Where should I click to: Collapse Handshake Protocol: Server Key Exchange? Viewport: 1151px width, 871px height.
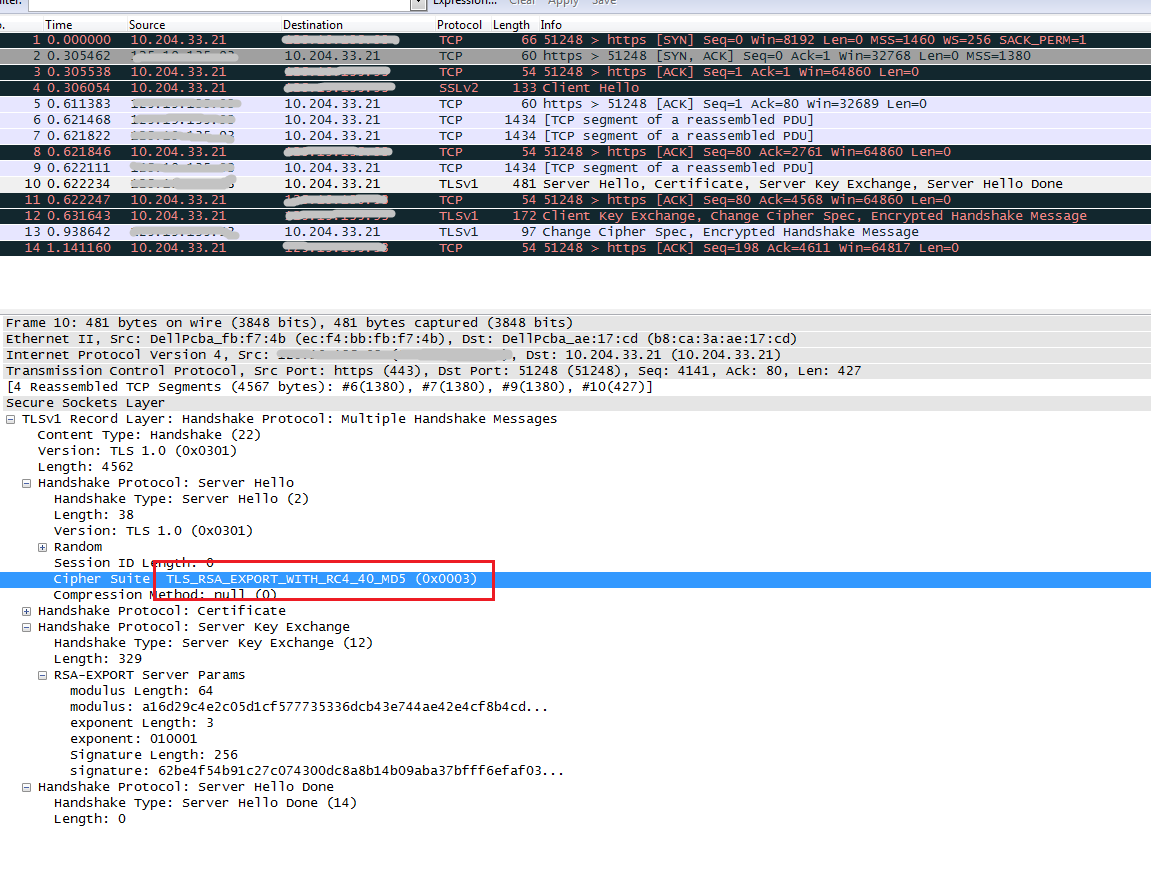[x=27, y=626]
